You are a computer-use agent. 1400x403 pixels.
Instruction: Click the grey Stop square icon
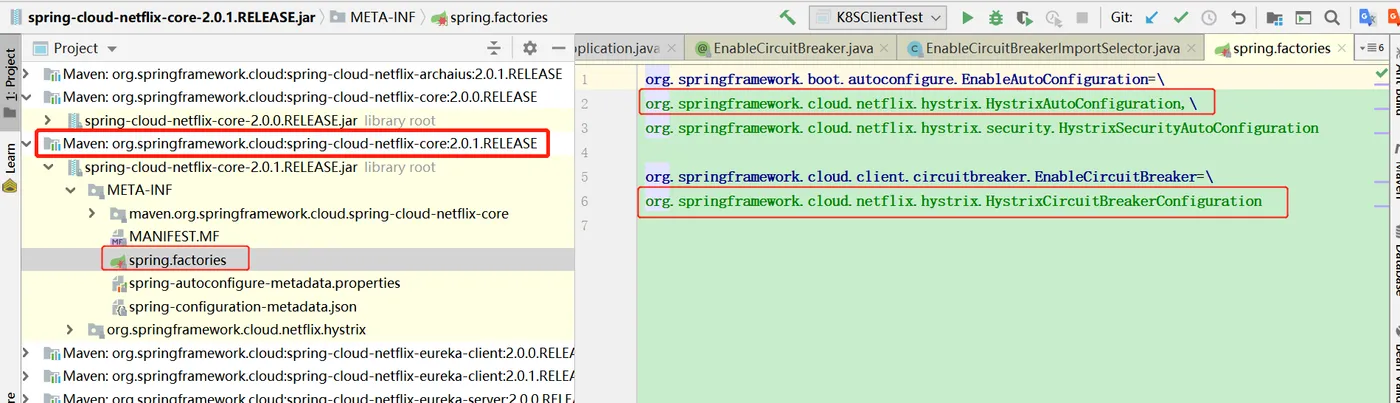point(1081,18)
